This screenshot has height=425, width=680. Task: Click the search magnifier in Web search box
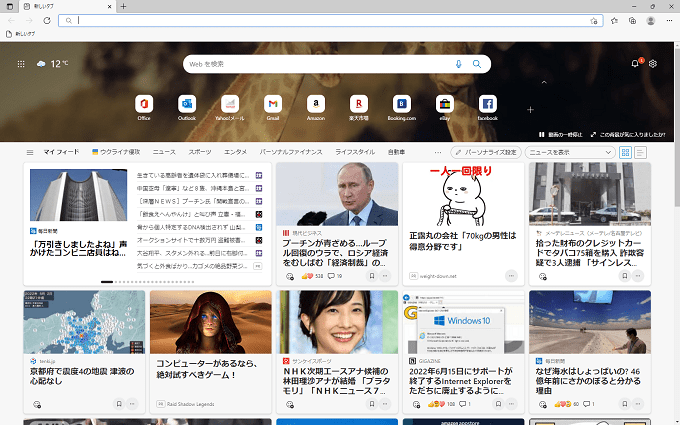[x=477, y=64]
